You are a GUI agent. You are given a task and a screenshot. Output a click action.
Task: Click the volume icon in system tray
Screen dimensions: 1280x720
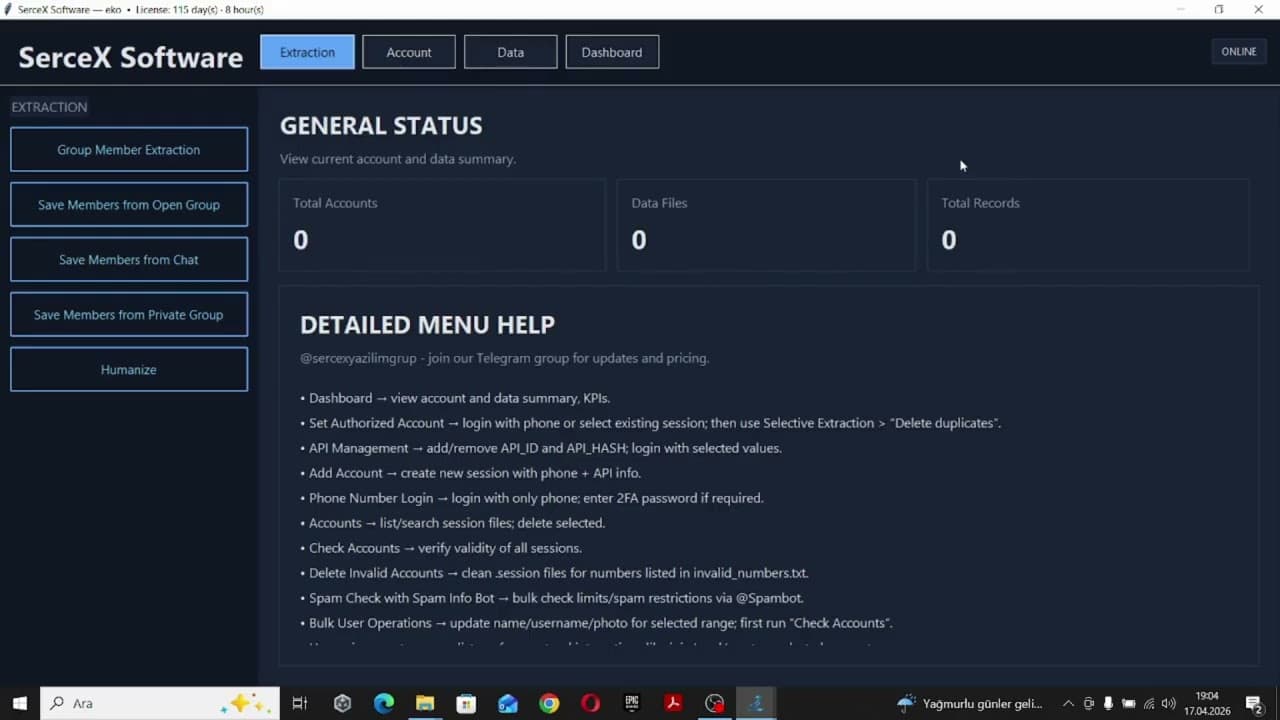[x=1168, y=703]
